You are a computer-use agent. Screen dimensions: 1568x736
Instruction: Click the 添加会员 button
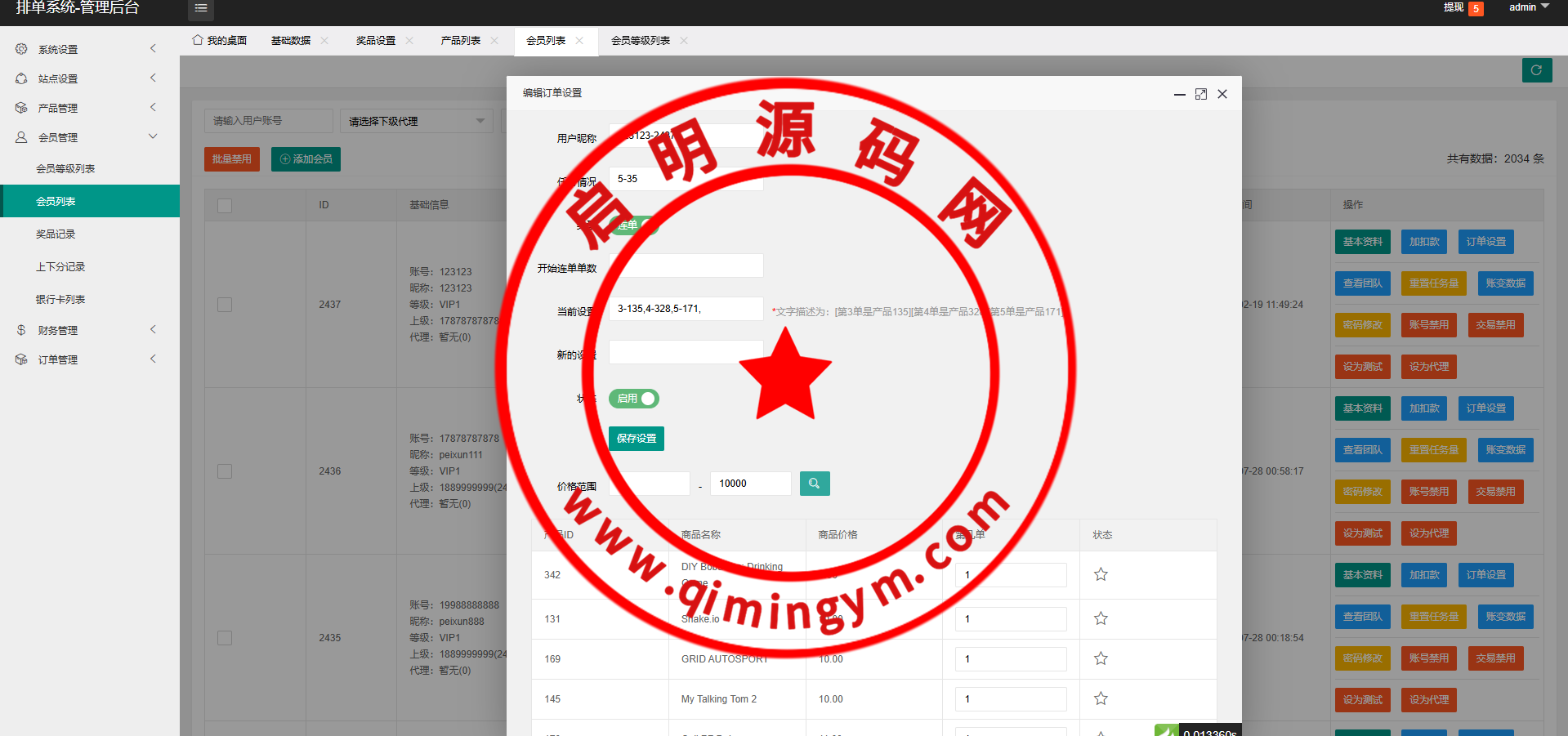(x=306, y=159)
